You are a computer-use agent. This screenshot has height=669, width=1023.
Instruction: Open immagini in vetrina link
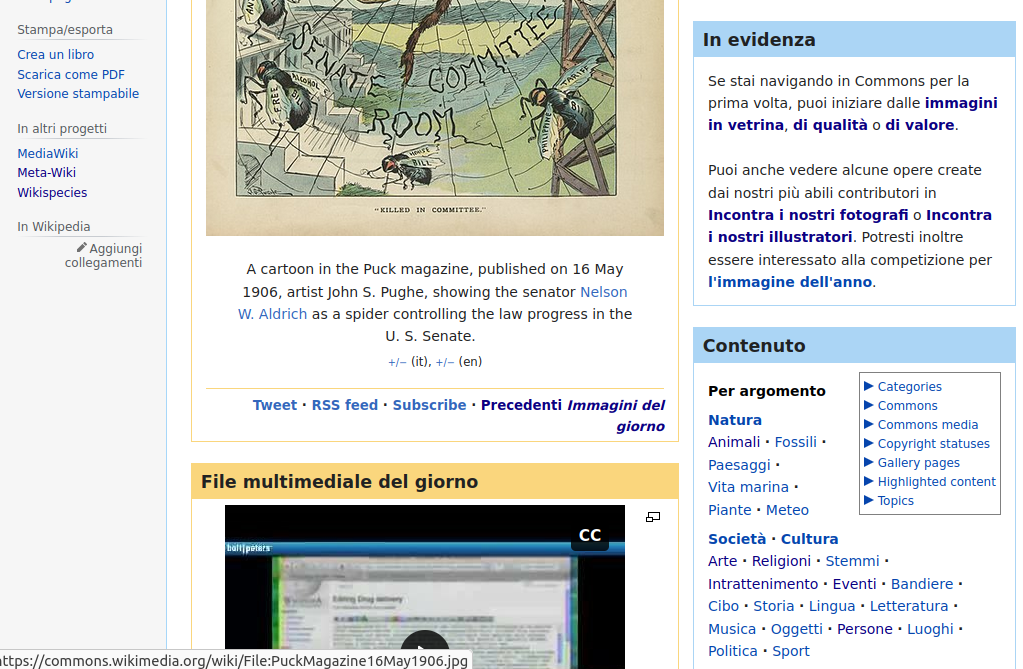tap(853, 114)
